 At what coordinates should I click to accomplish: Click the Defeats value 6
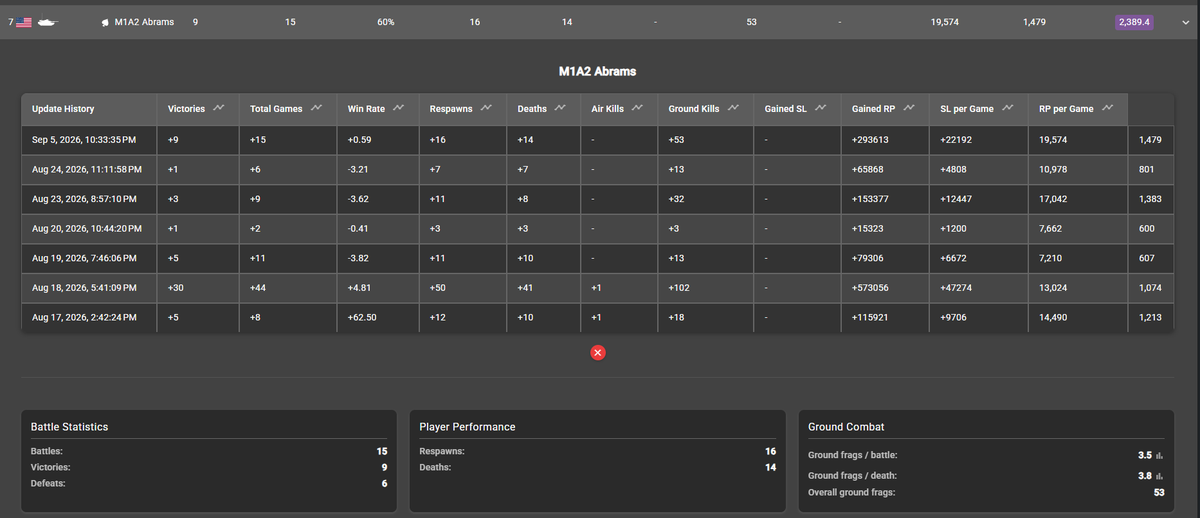coord(383,483)
